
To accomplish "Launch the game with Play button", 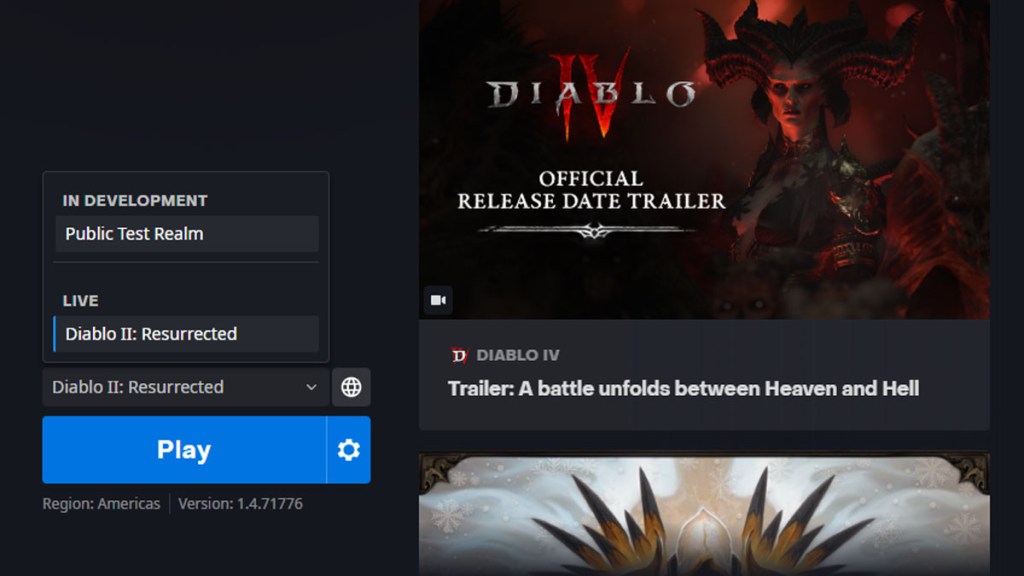I will 184,449.
